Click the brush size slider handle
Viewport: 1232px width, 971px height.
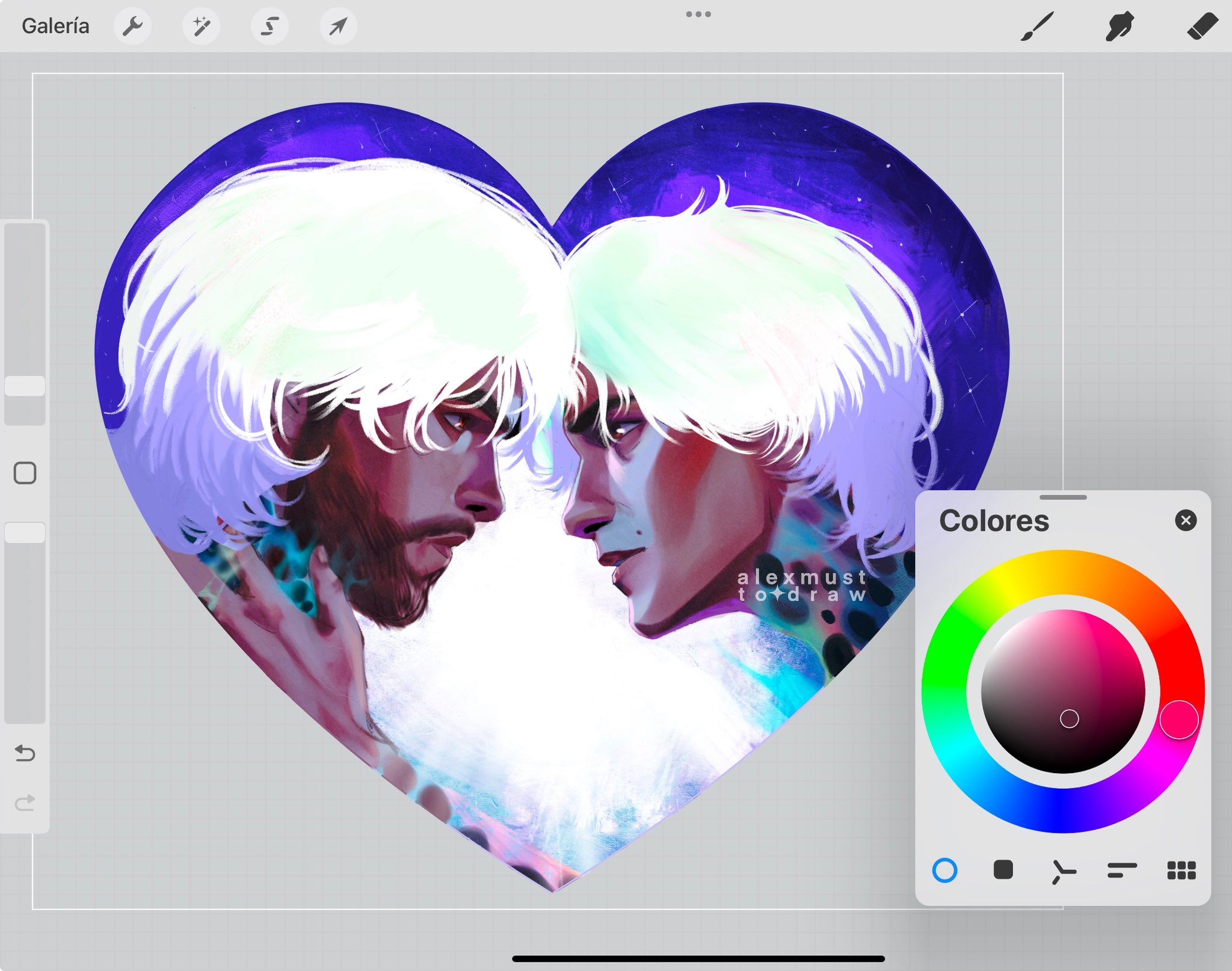(25, 386)
